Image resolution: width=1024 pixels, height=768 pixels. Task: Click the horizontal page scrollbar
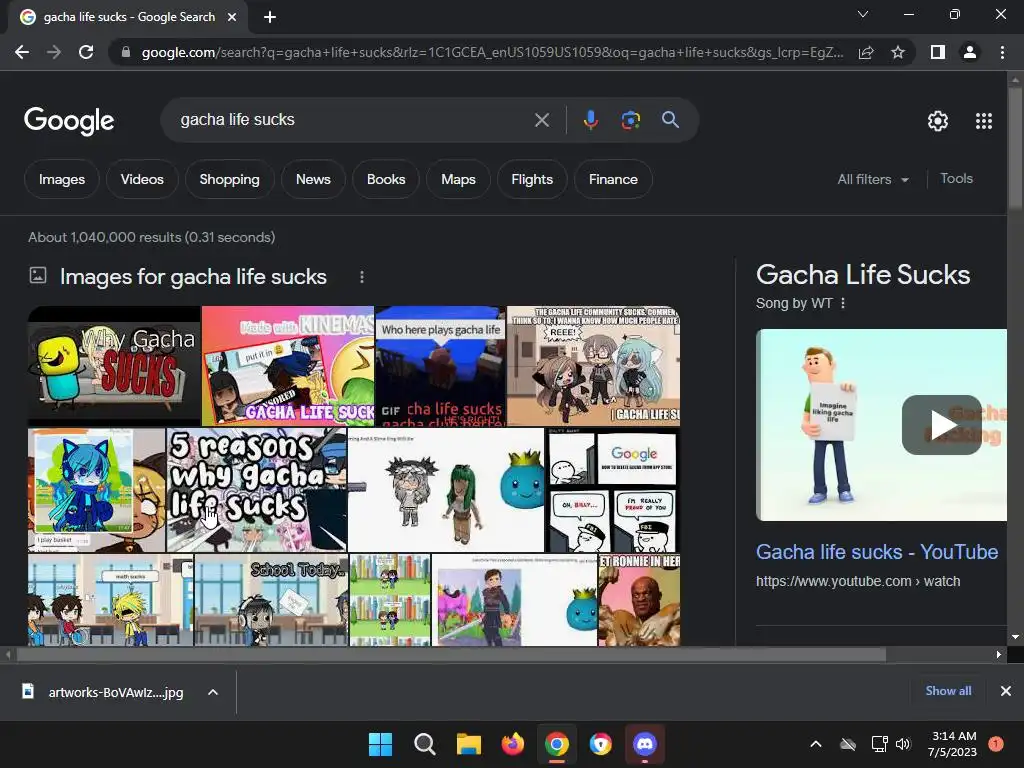coord(451,654)
